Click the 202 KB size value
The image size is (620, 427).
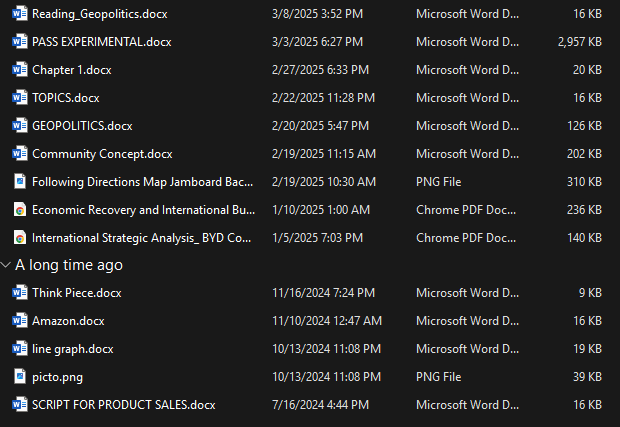(x=584, y=154)
